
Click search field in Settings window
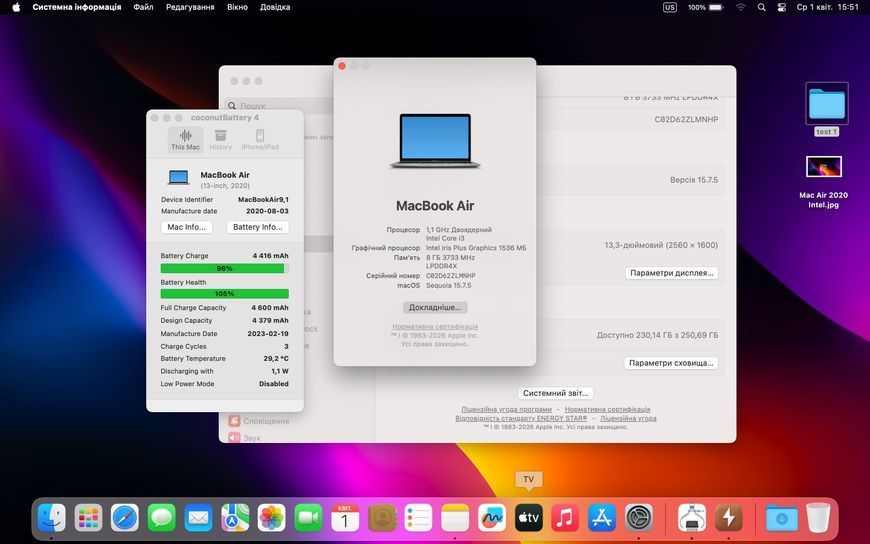tap(280, 105)
